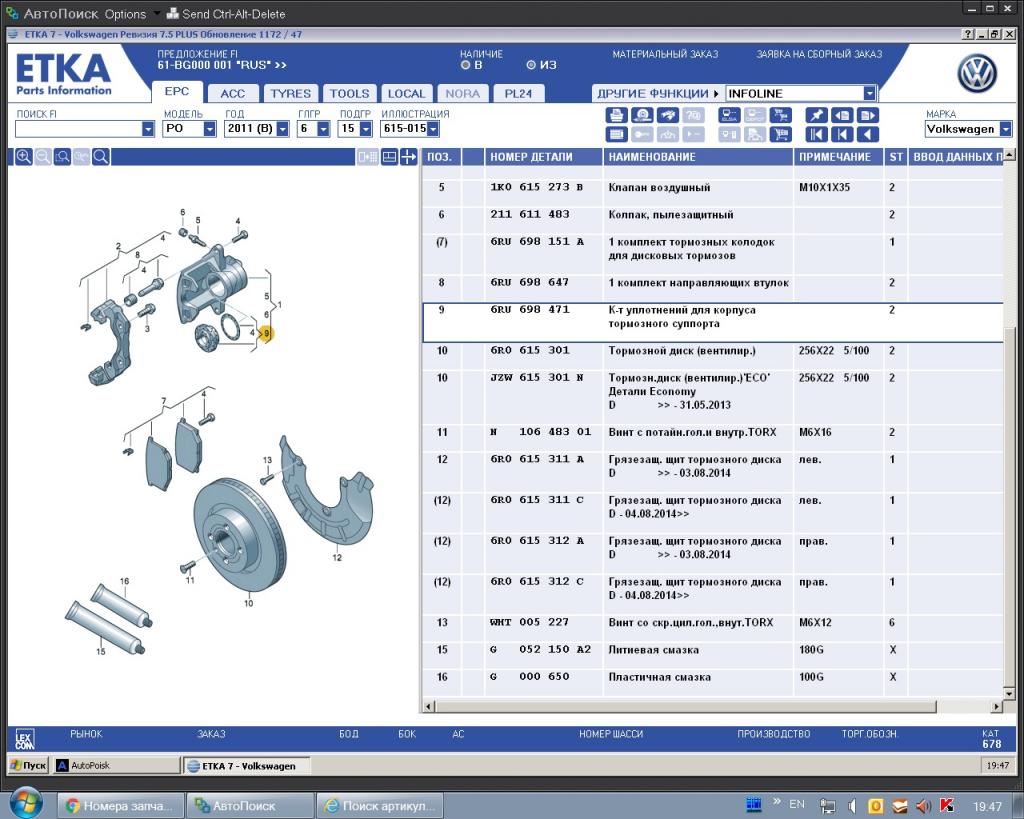Click the plain magnifier icon
This screenshot has height=819, width=1024.
[x=101, y=157]
